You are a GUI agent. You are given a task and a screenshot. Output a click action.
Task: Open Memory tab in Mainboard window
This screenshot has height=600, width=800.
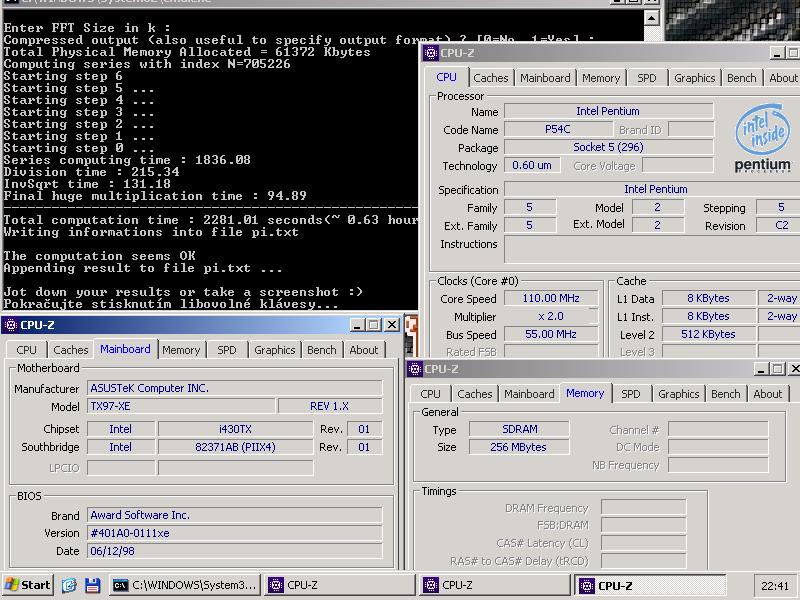pos(181,350)
